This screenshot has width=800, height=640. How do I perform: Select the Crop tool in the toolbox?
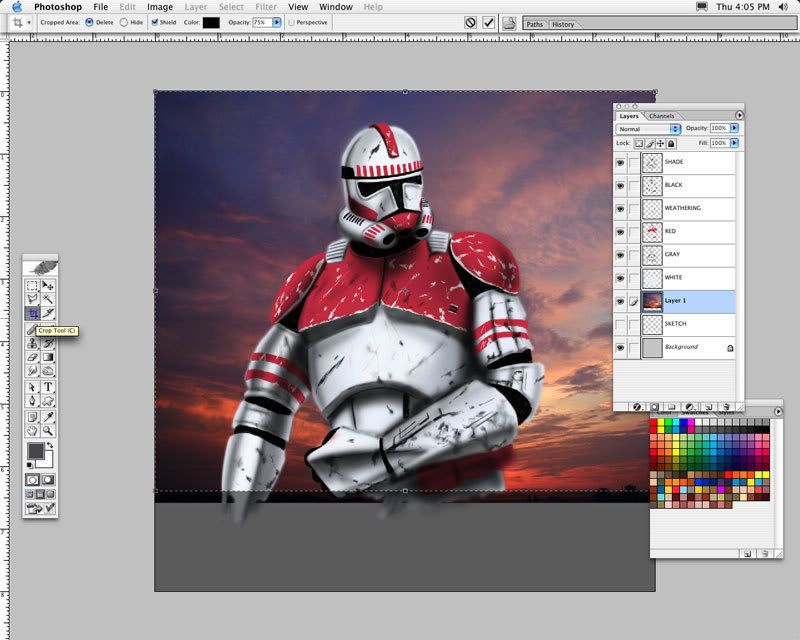pos(32,313)
